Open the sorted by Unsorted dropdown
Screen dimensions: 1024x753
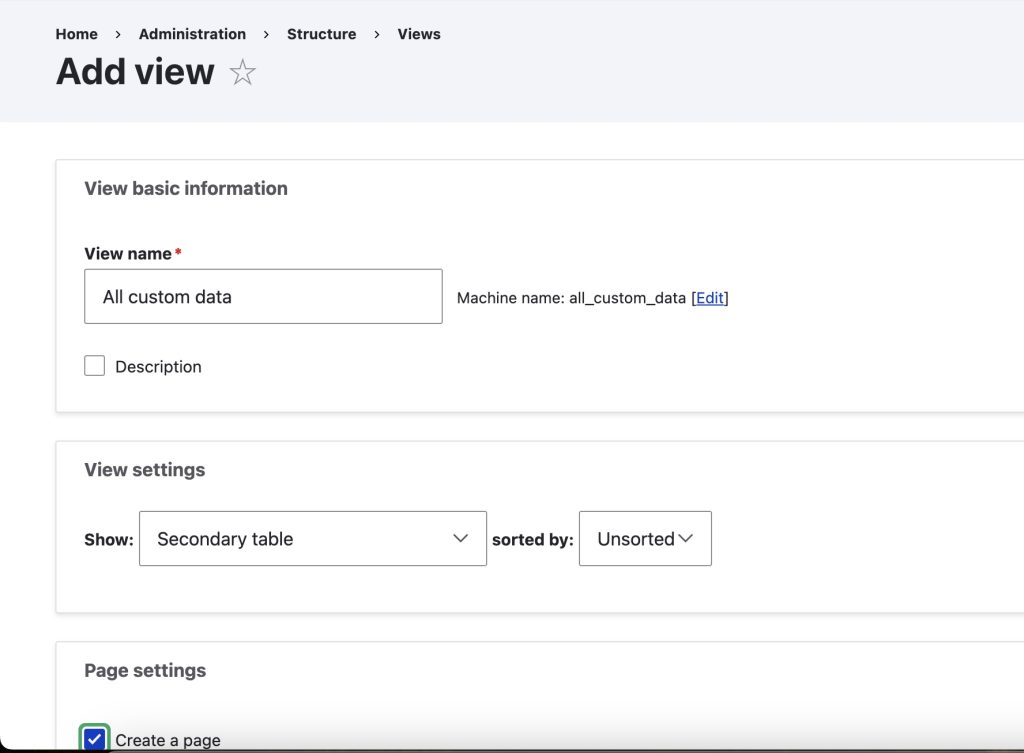click(645, 539)
